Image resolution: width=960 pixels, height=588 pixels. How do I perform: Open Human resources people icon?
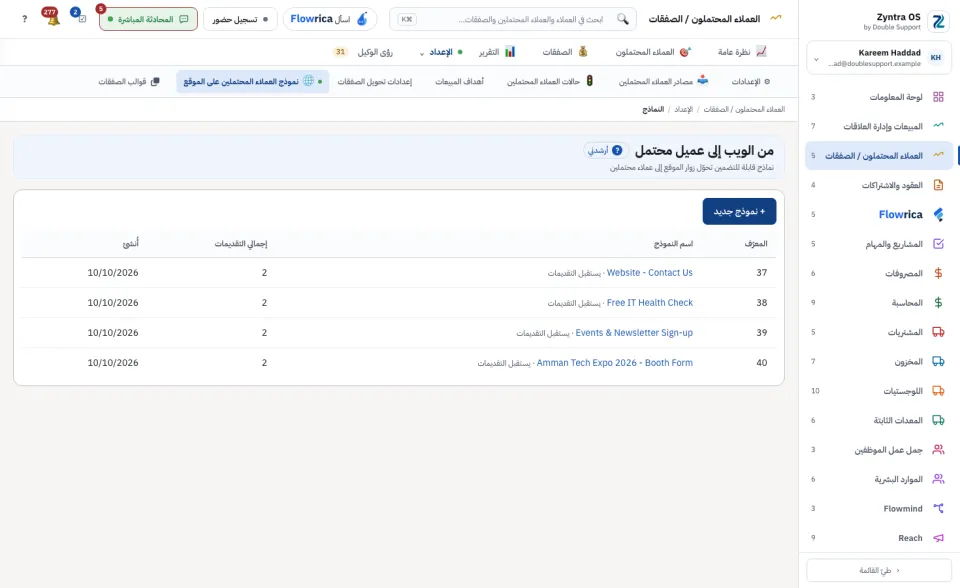[x=938, y=479]
